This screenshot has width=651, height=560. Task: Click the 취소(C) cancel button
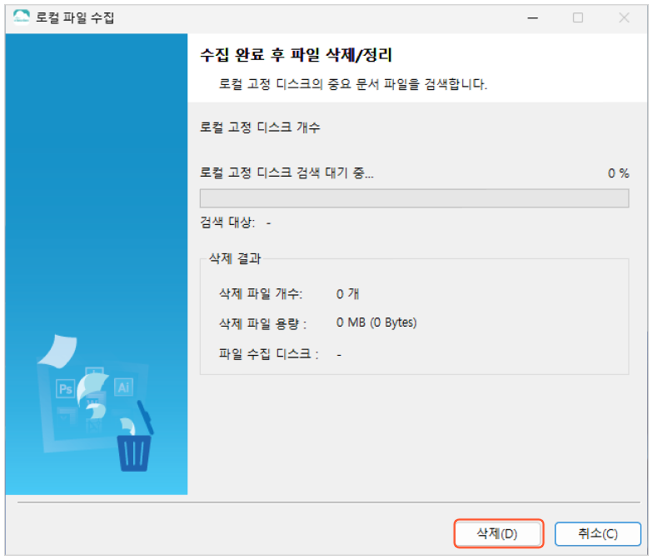pyautogui.click(x=598, y=533)
